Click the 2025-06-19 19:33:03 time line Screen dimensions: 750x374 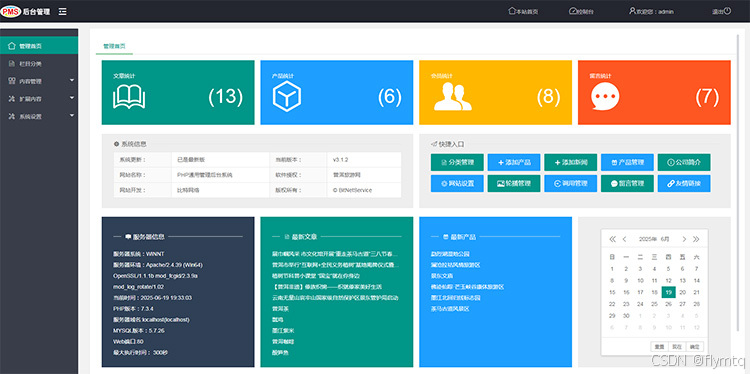tap(152, 297)
